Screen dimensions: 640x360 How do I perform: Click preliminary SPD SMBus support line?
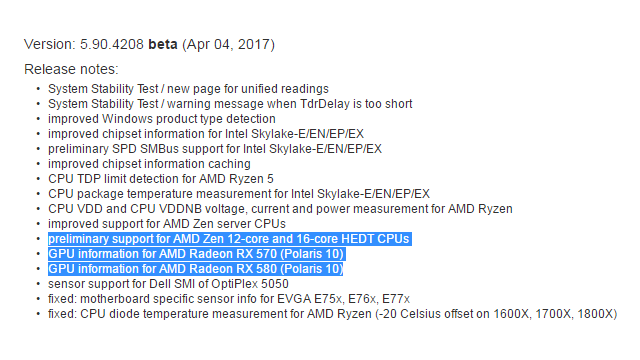(x=215, y=149)
